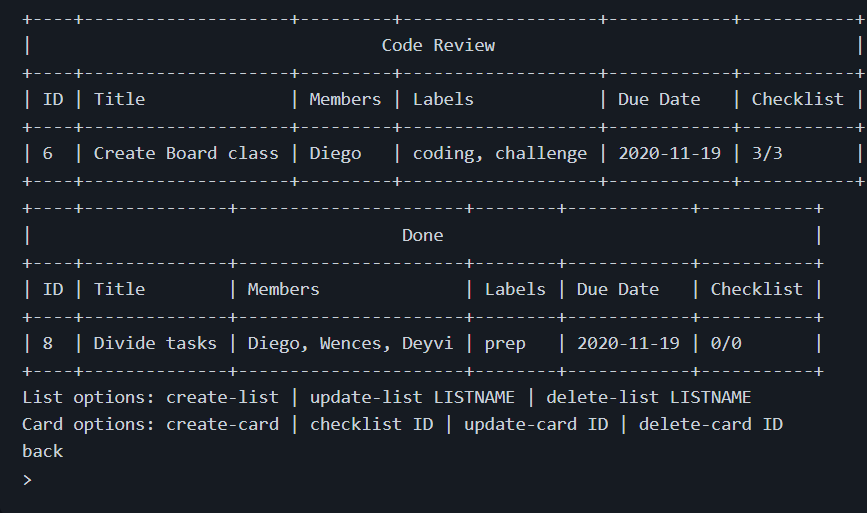Click the member Diego in Code Review row
This screenshot has height=513, width=867.
[335, 153]
